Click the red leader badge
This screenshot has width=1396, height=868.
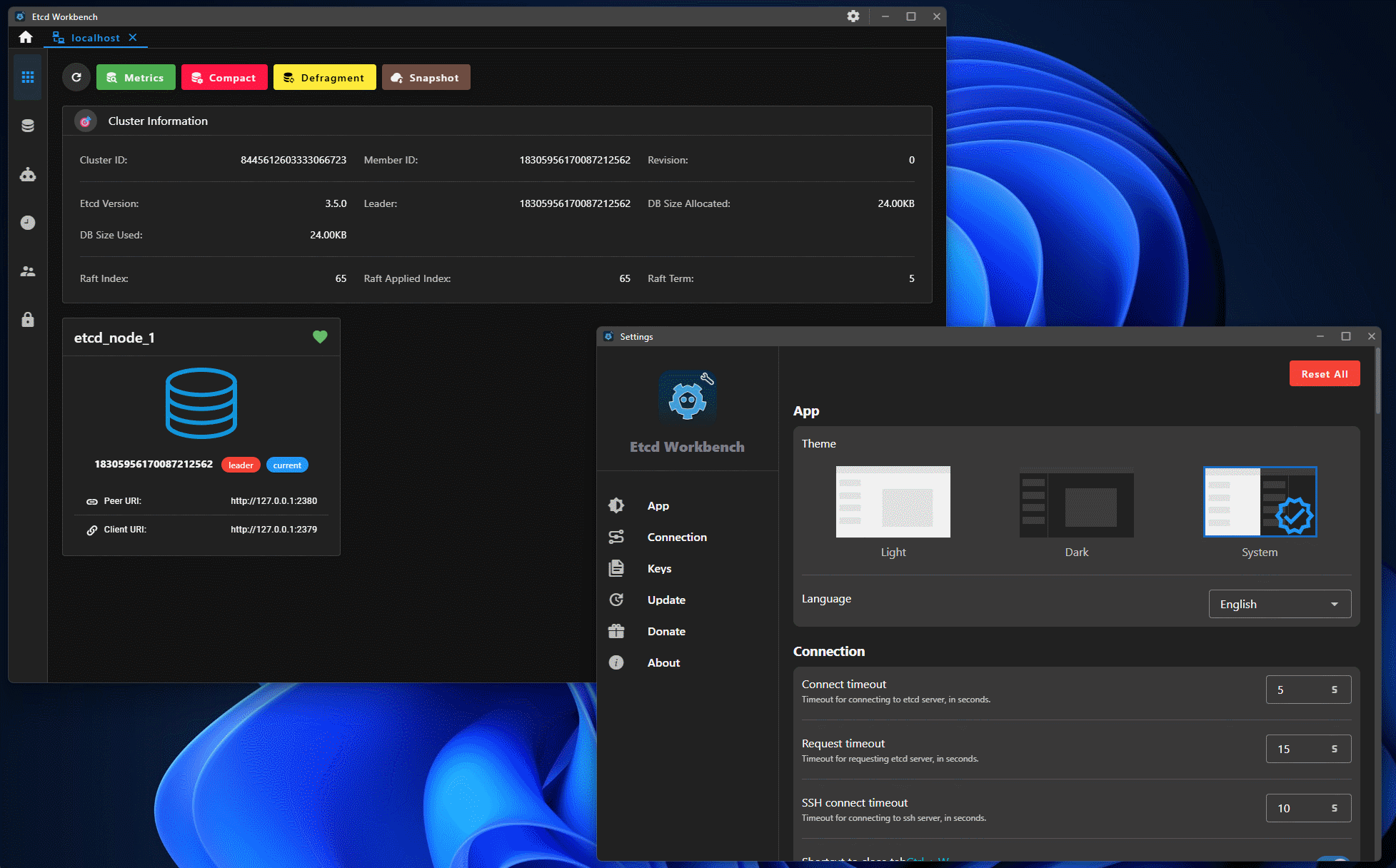click(241, 465)
